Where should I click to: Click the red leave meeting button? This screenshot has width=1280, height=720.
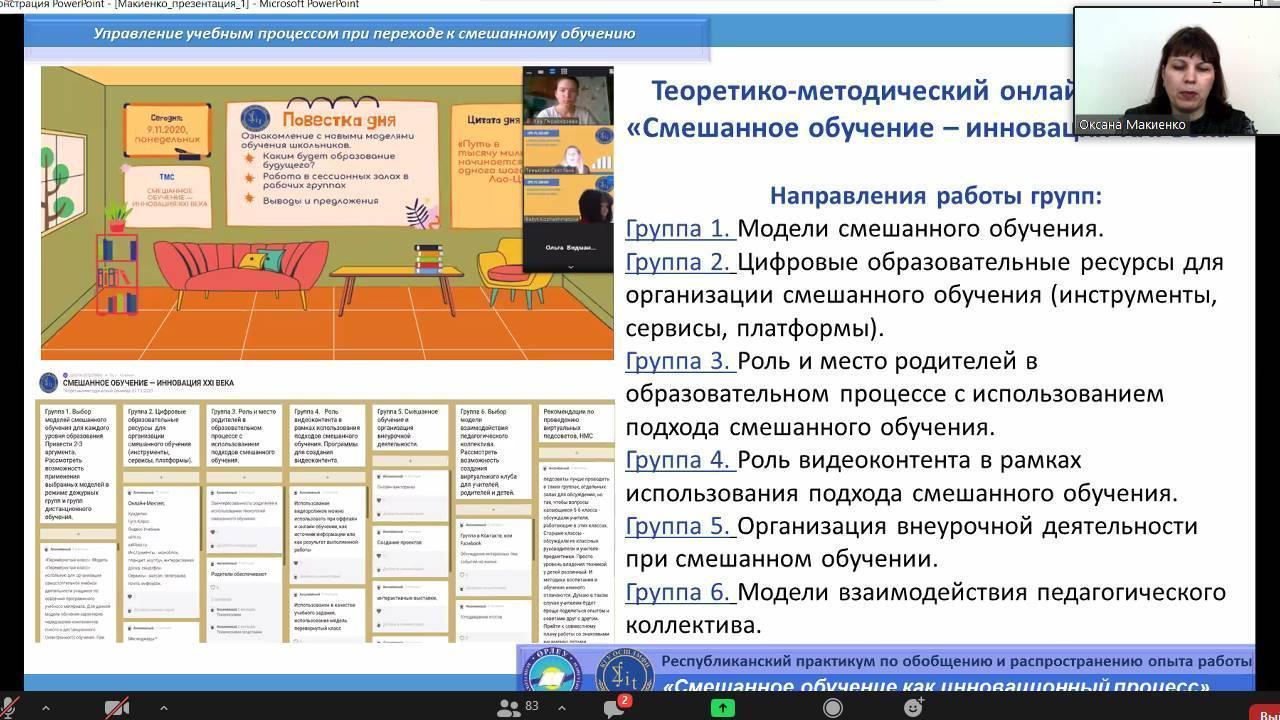1264,711
